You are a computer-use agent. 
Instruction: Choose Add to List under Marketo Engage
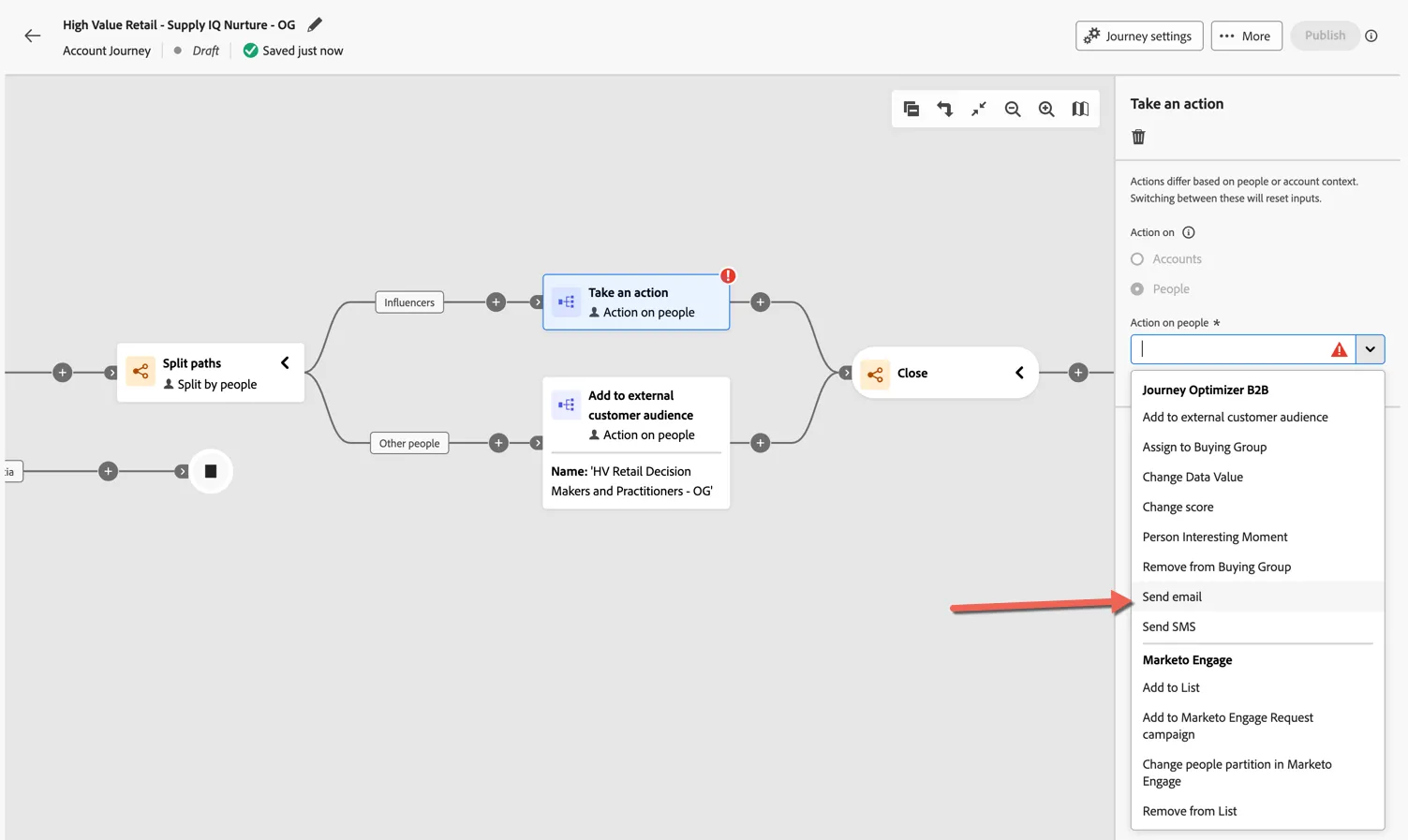1257,687
